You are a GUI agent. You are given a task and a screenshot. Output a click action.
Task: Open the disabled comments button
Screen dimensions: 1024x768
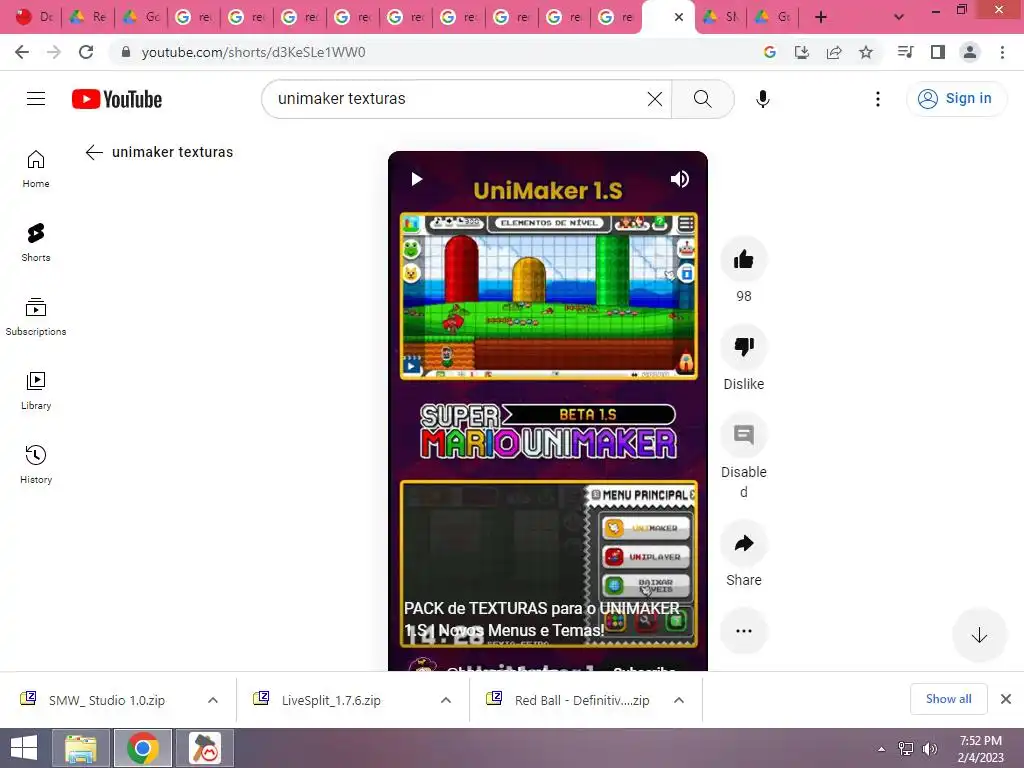(743, 435)
